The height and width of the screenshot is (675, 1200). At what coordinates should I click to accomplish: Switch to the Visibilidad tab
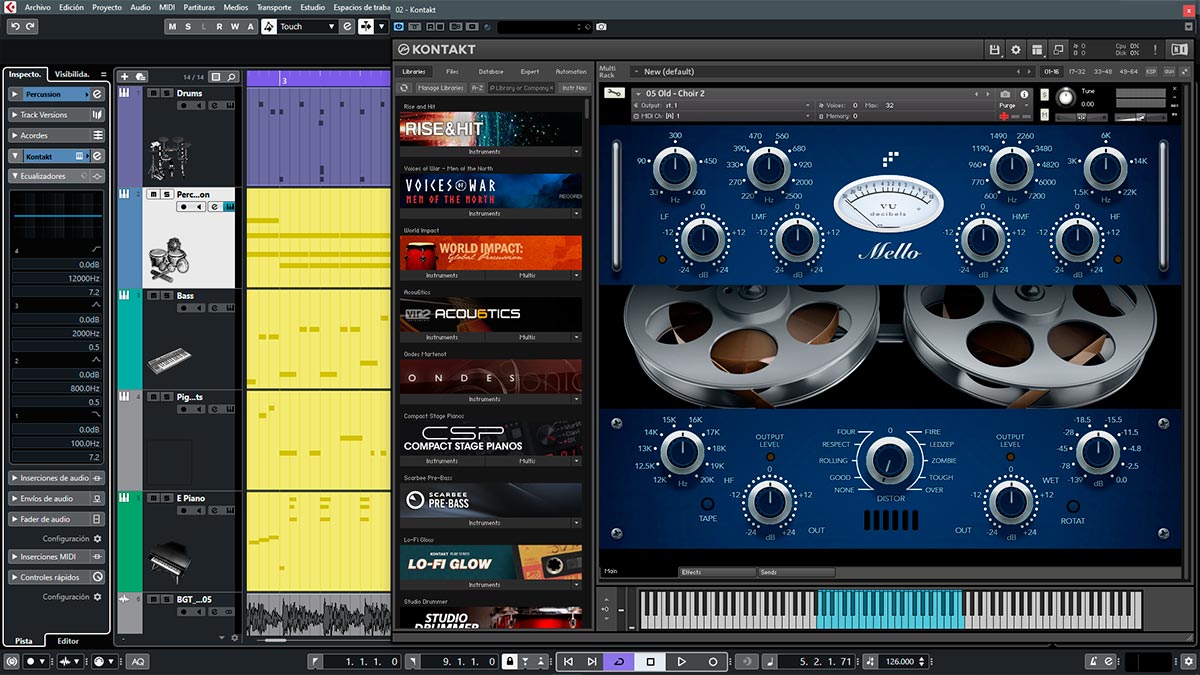coord(72,73)
